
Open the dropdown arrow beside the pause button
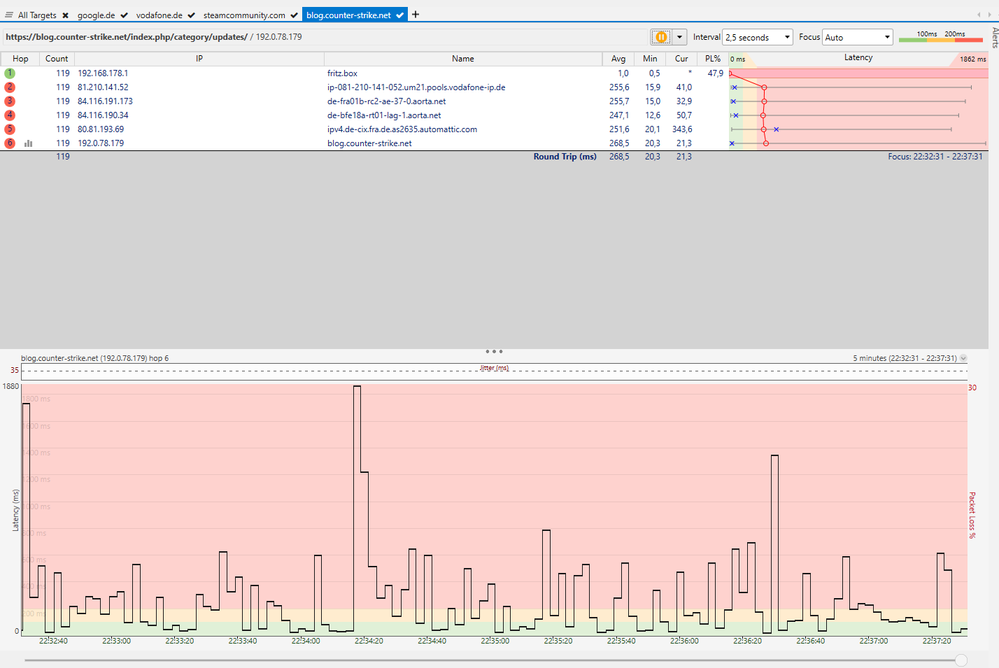[x=680, y=37]
